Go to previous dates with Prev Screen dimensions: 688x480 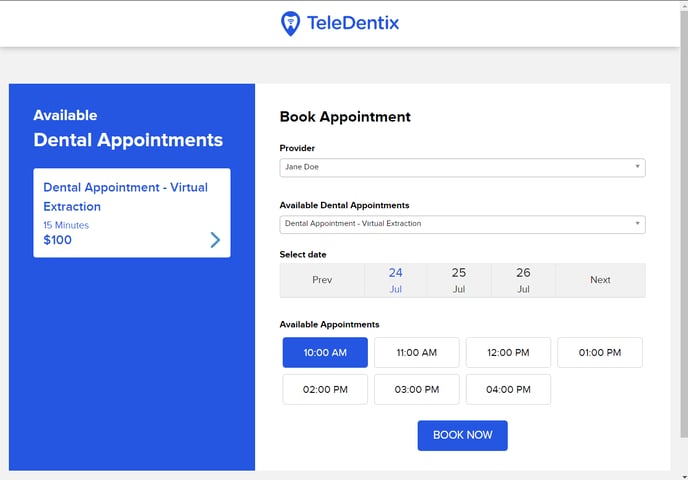point(322,280)
